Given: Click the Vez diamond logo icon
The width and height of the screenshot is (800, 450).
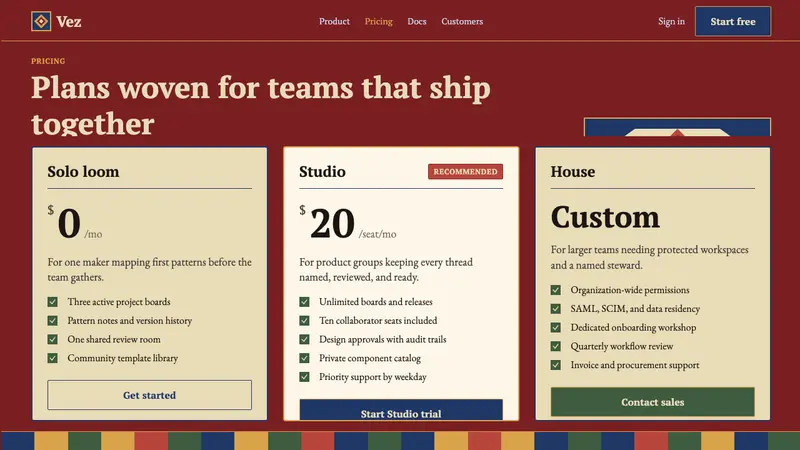Looking at the screenshot, I should point(41,21).
